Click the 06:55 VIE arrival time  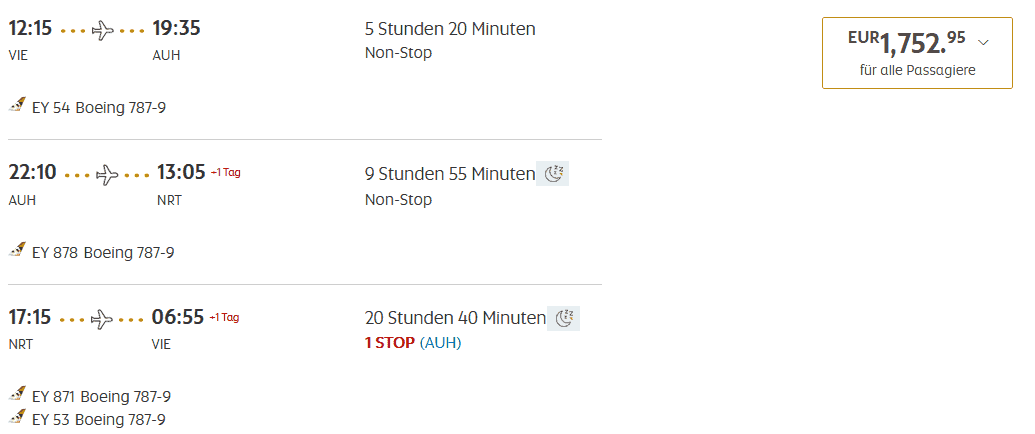pos(178,318)
